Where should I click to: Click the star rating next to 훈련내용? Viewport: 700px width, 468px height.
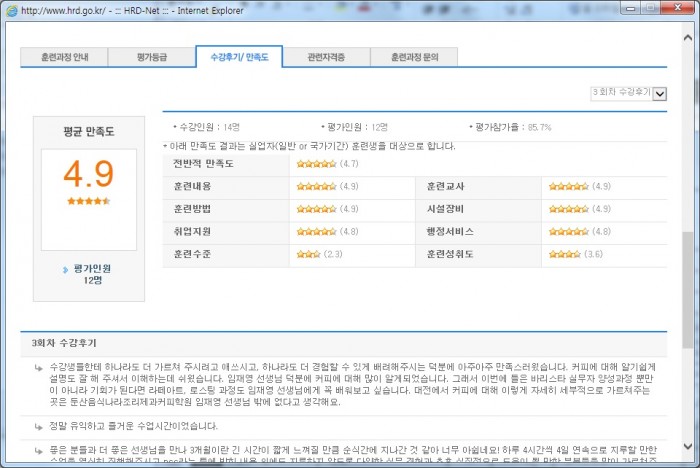[316, 186]
